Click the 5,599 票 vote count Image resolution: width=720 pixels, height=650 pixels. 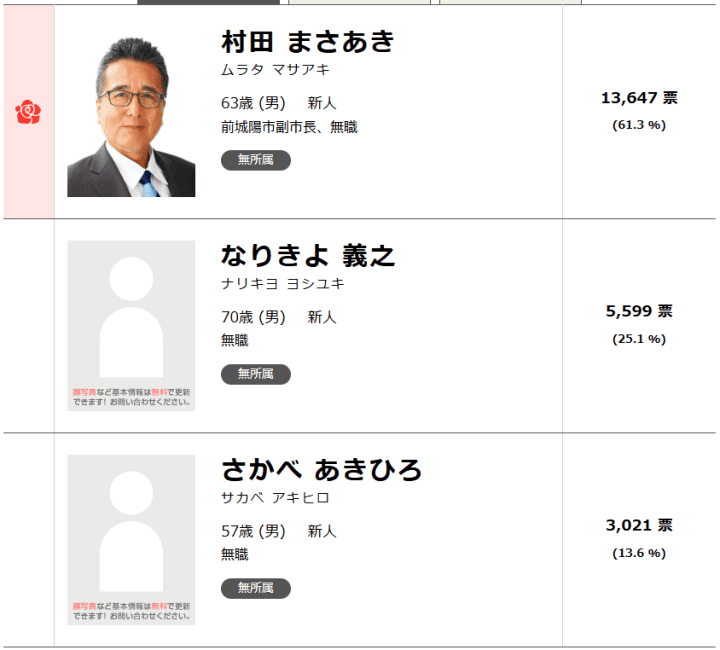(x=639, y=312)
